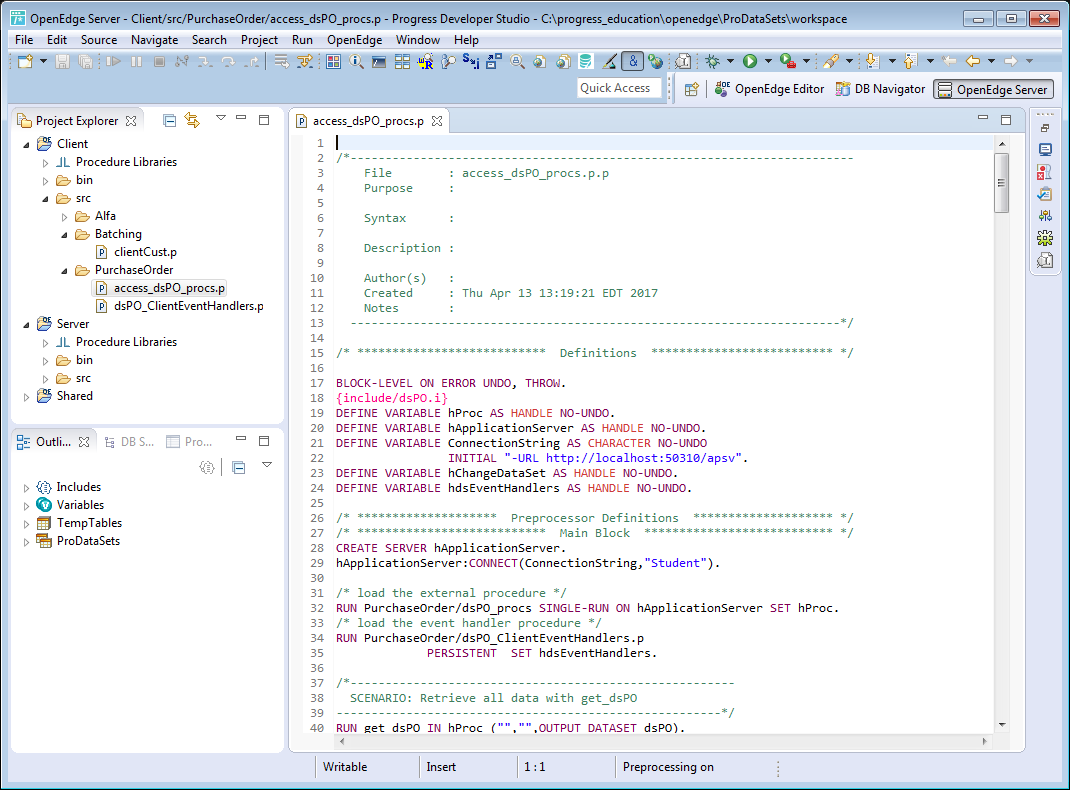
Task: Expand the Shared project node
Action: (x=27, y=396)
